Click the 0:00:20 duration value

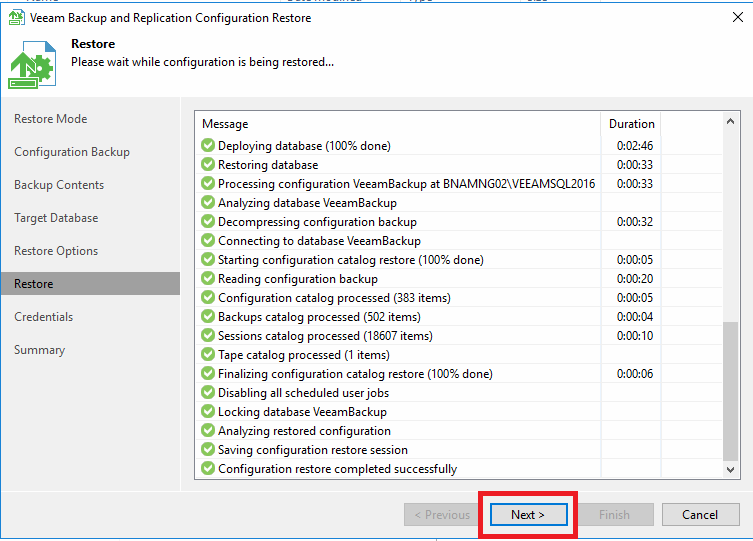click(635, 279)
